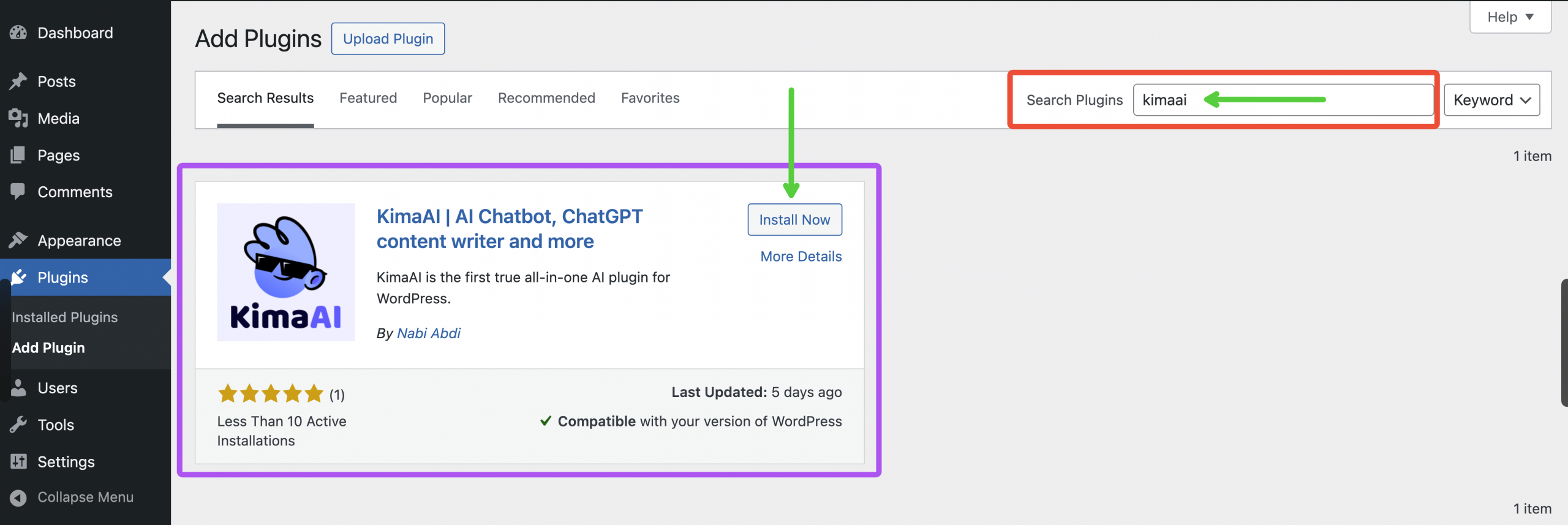
Task: Click the KimaAI plugin logo thumbnail
Action: (286, 272)
